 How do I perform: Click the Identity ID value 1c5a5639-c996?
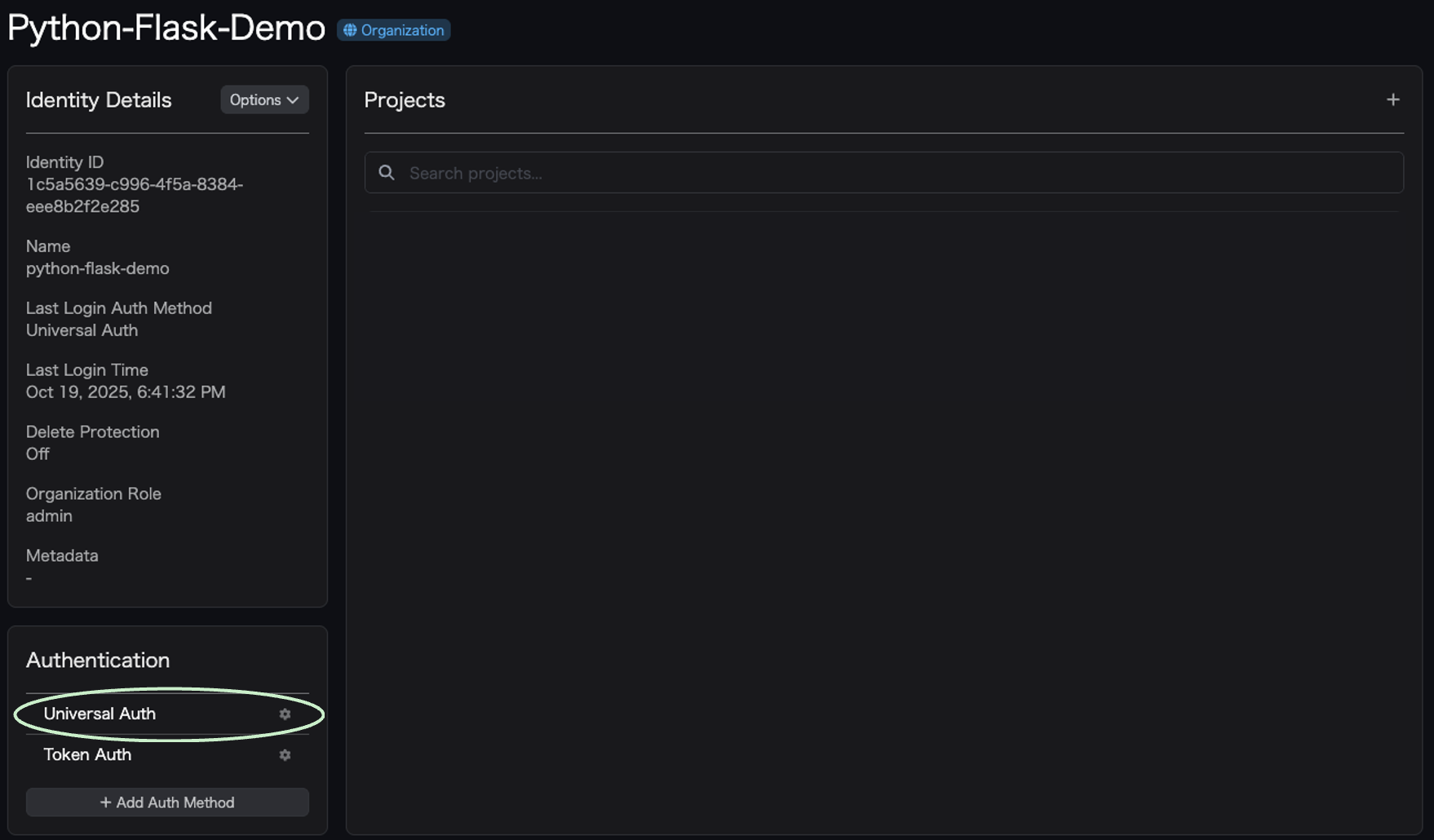click(x=135, y=196)
